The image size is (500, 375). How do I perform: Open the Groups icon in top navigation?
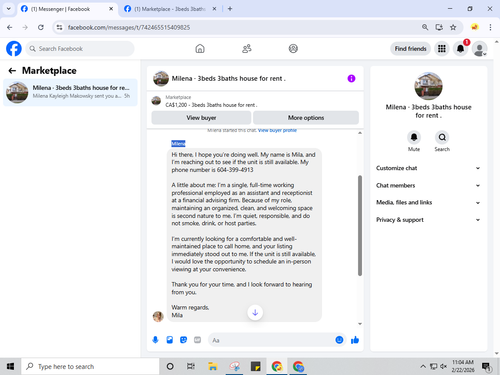click(293, 49)
